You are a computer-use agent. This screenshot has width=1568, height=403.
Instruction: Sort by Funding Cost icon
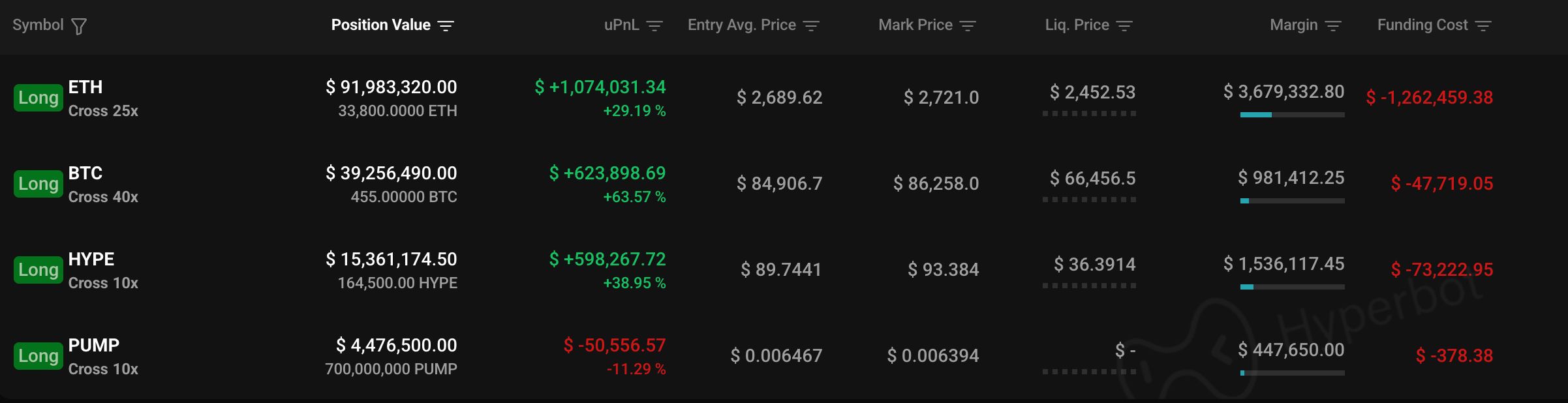pyautogui.click(x=1483, y=26)
